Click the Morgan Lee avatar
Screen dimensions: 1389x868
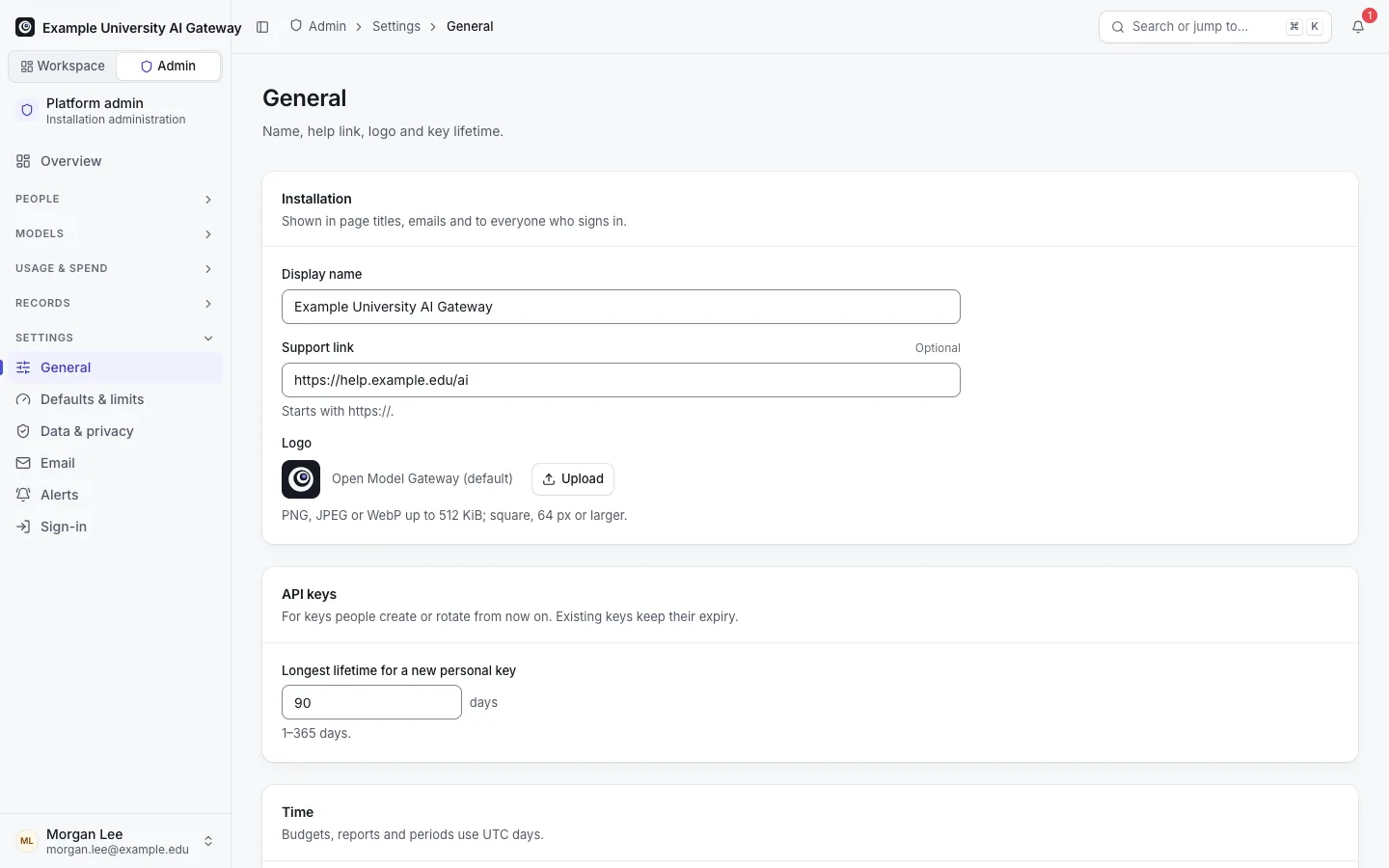27,841
